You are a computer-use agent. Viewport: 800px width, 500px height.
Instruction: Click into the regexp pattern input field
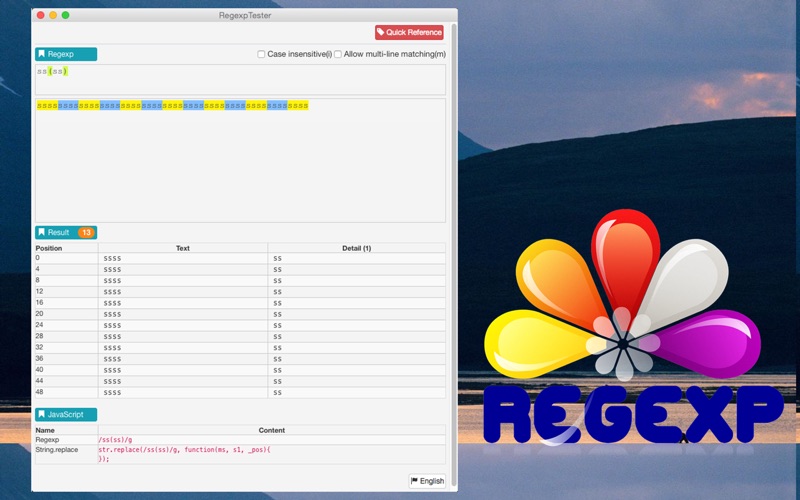click(x=240, y=79)
